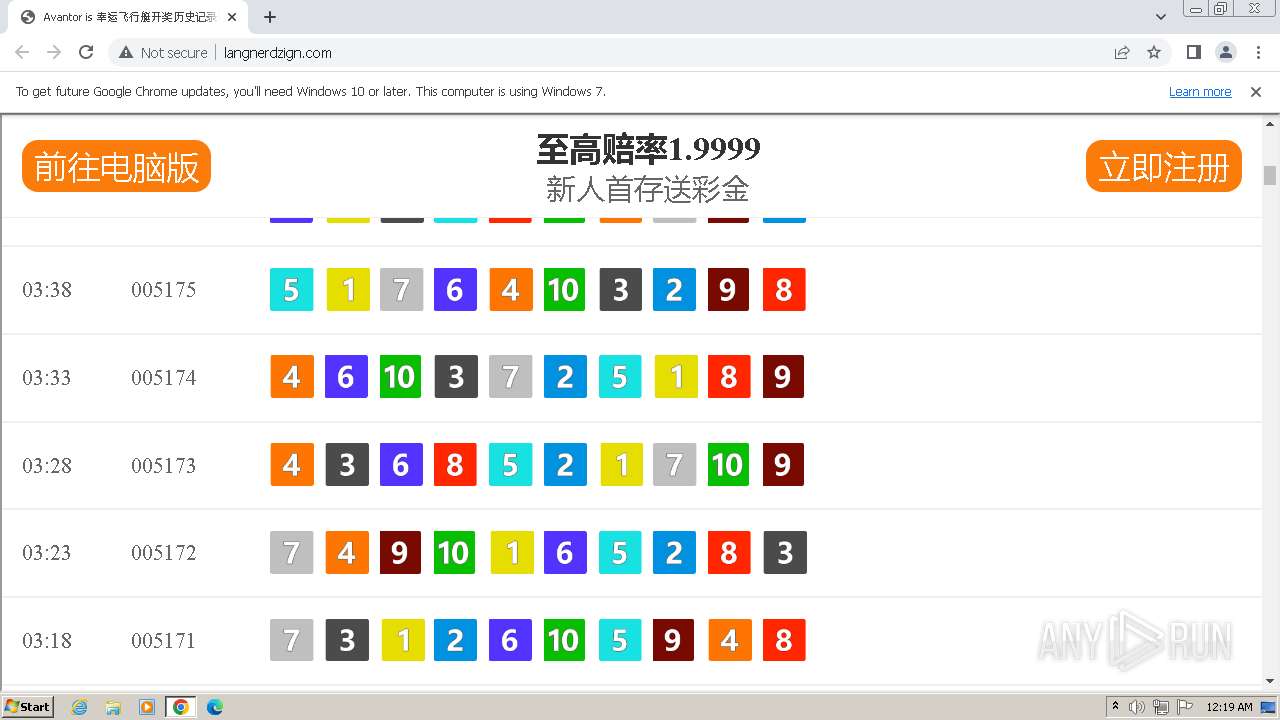Launch Internet Explorer from taskbar
This screenshot has height=720, width=1280.
coord(80,707)
